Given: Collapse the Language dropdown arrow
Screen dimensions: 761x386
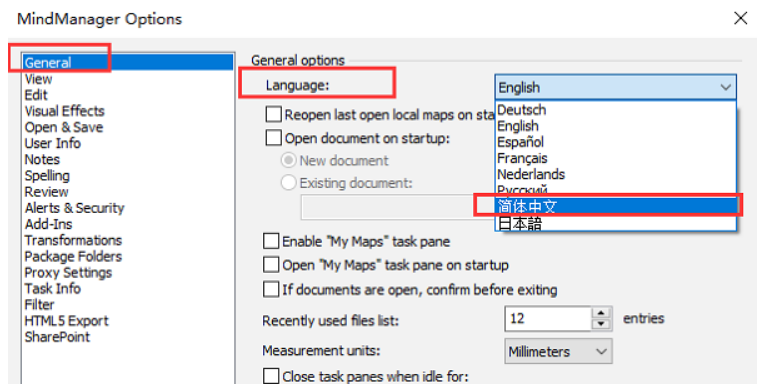Looking at the screenshot, I should pos(725,87).
